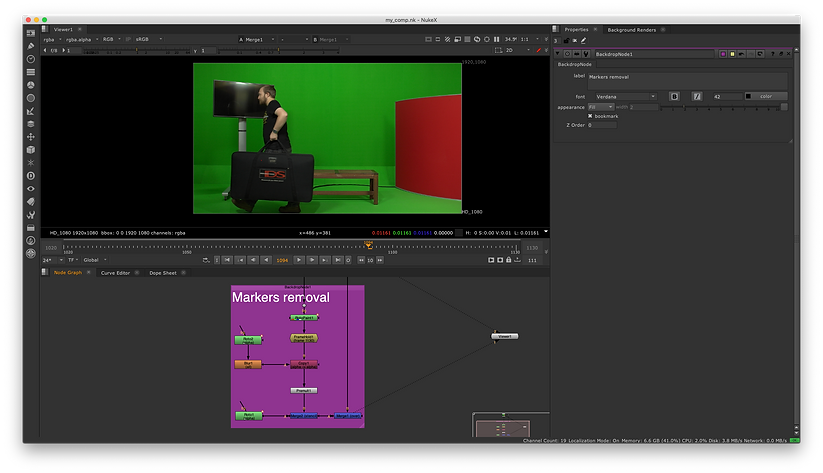Toggle the proxy mode icon in viewer toolbar
Screen dimensions: 823x473
coord(457,39)
